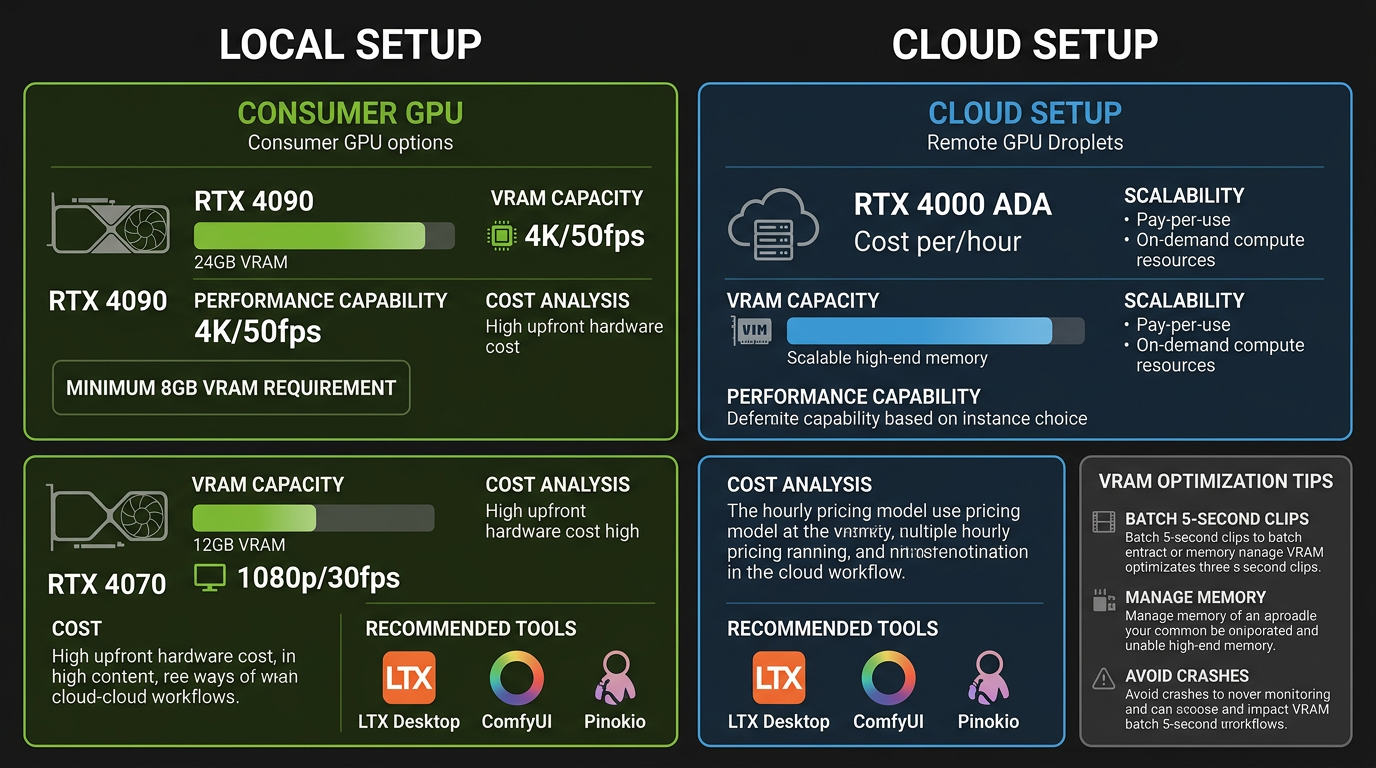The image size is (1376, 768).
Task: Click the BATCH 5-SECOND CLIPS heading
Action: pos(1217,519)
